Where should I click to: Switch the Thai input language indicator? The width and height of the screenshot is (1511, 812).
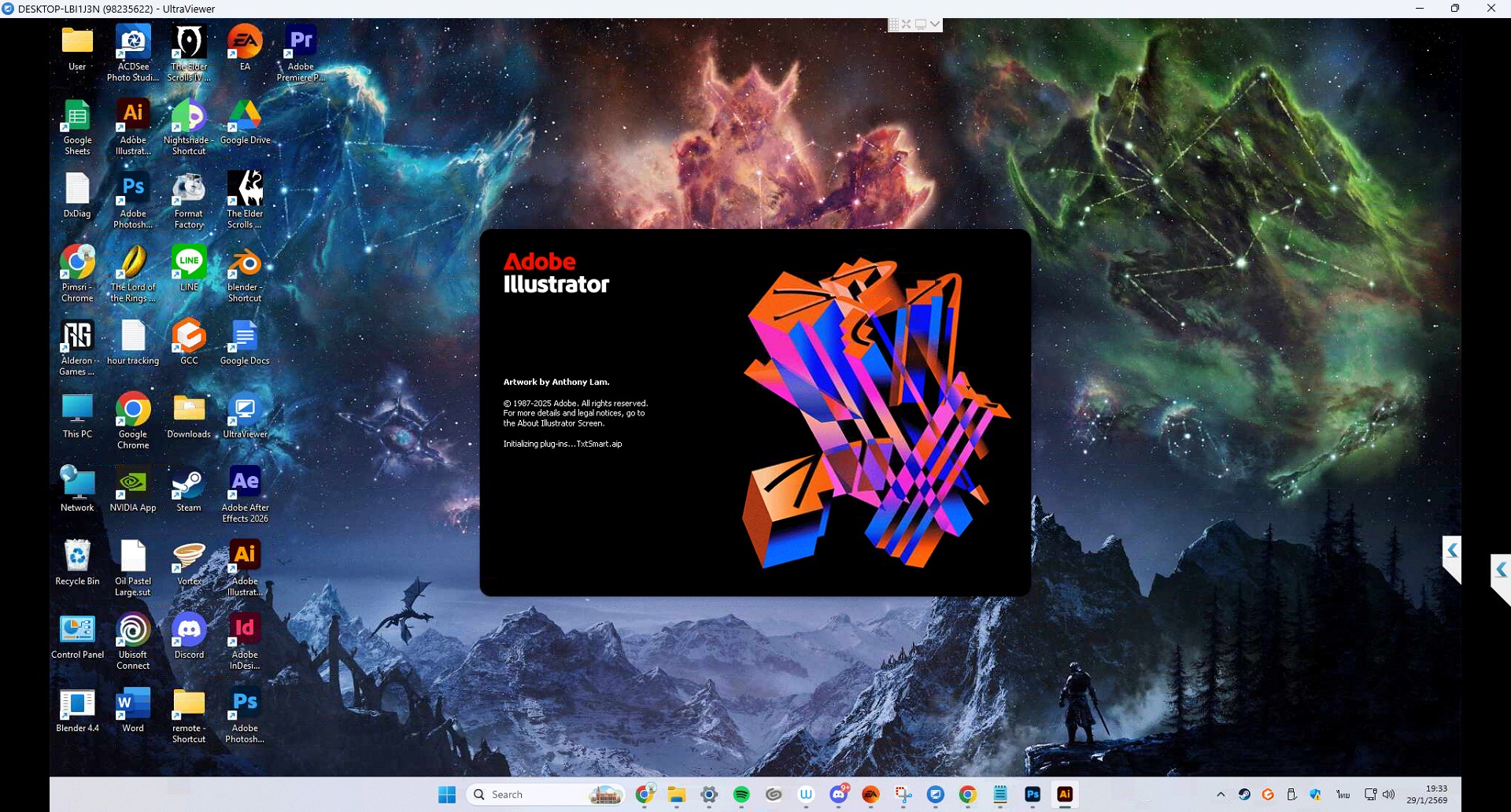(1343, 795)
